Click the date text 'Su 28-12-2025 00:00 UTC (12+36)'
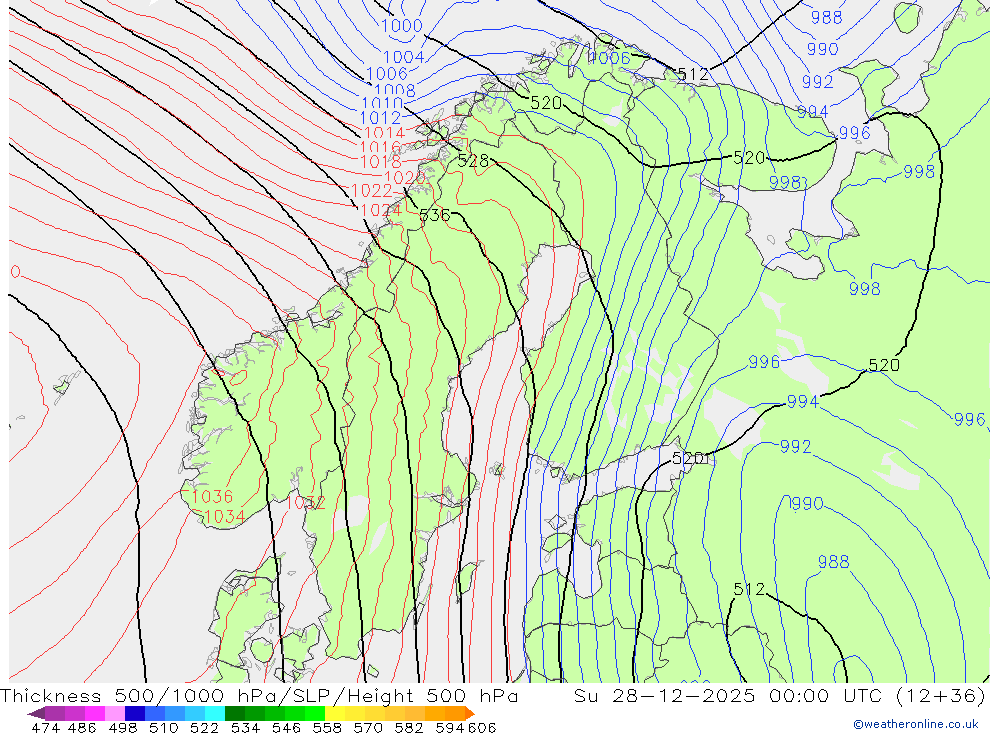 point(779,695)
